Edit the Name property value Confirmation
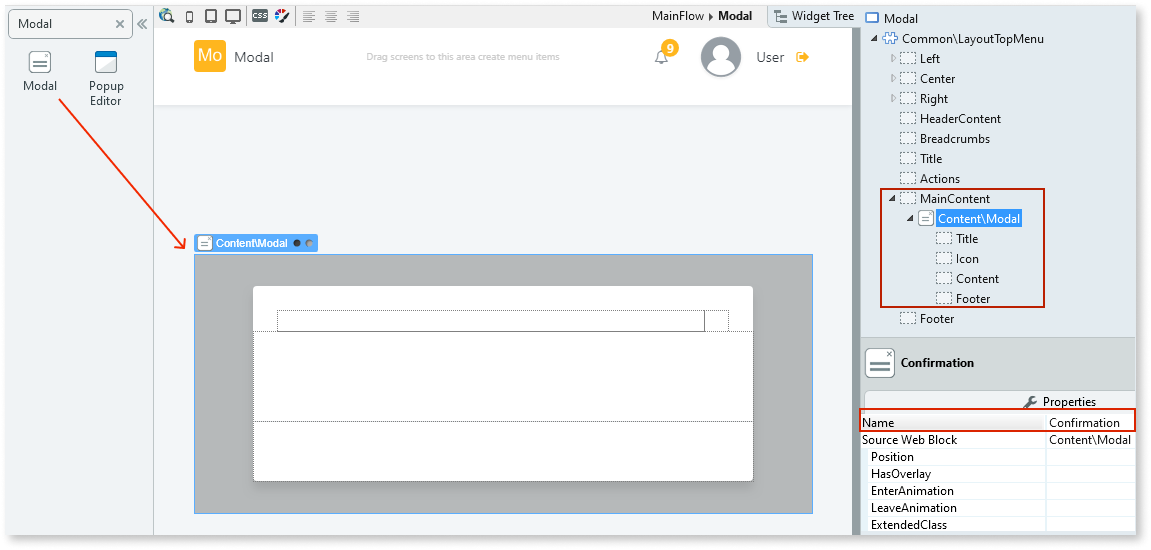The image size is (1151, 550). pyautogui.click(x=1090, y=423)
